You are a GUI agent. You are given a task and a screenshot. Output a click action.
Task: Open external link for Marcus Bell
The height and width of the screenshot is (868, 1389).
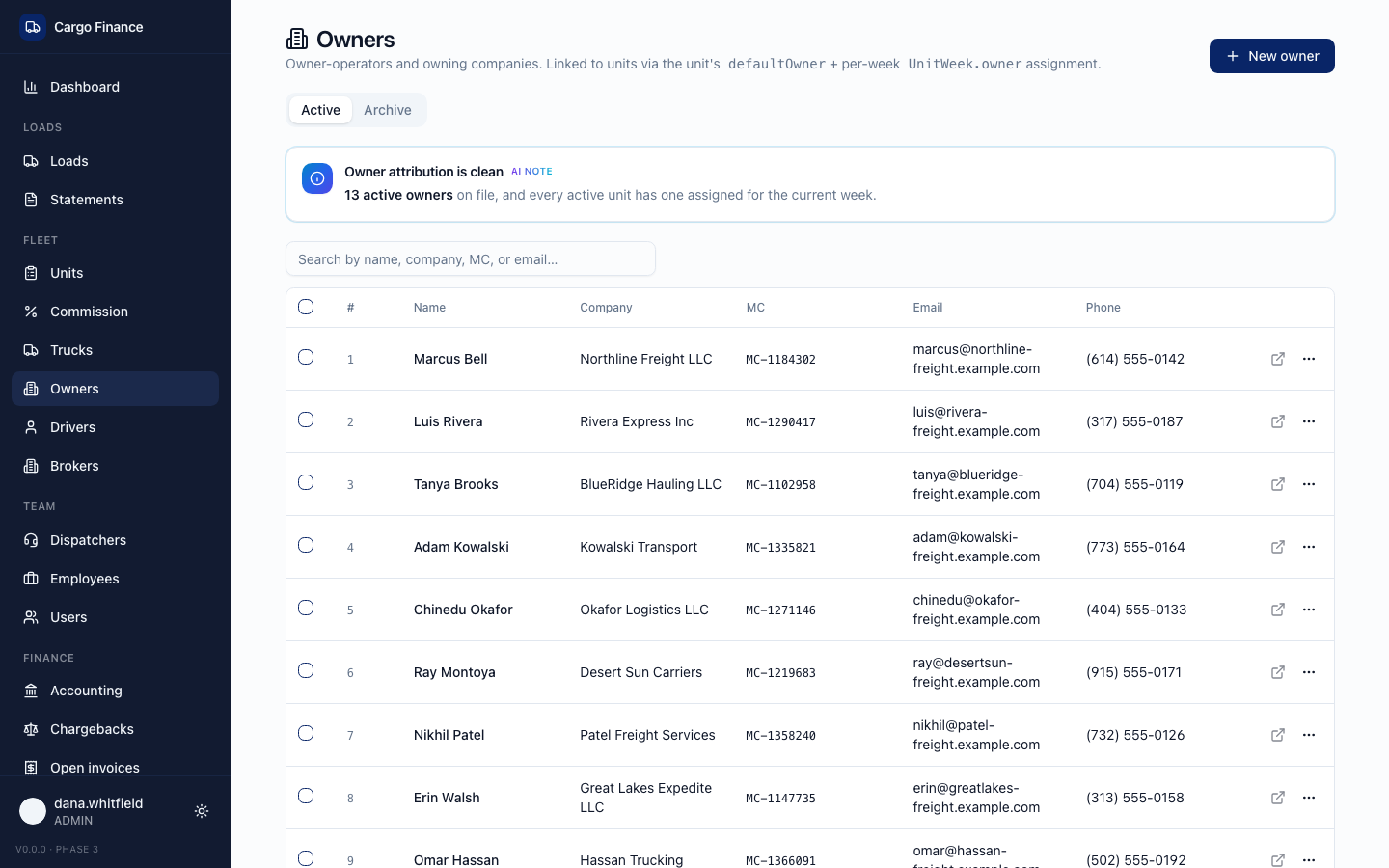coord(1278,359)
